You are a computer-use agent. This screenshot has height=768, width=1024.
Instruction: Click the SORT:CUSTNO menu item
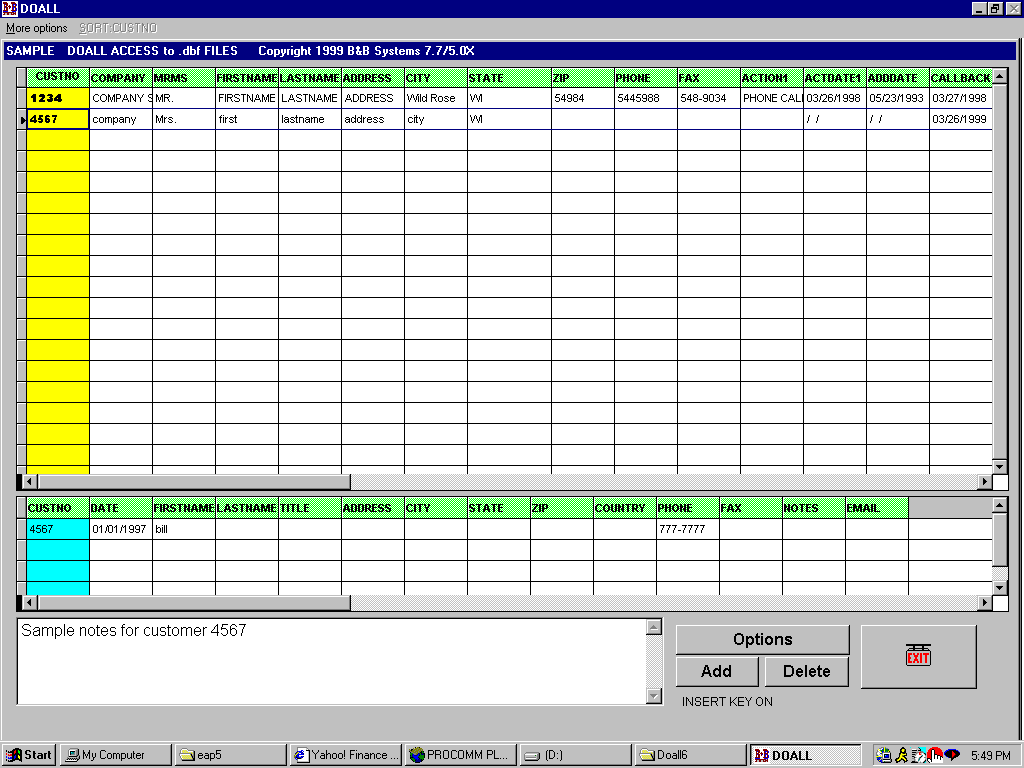tap(118, 28)
